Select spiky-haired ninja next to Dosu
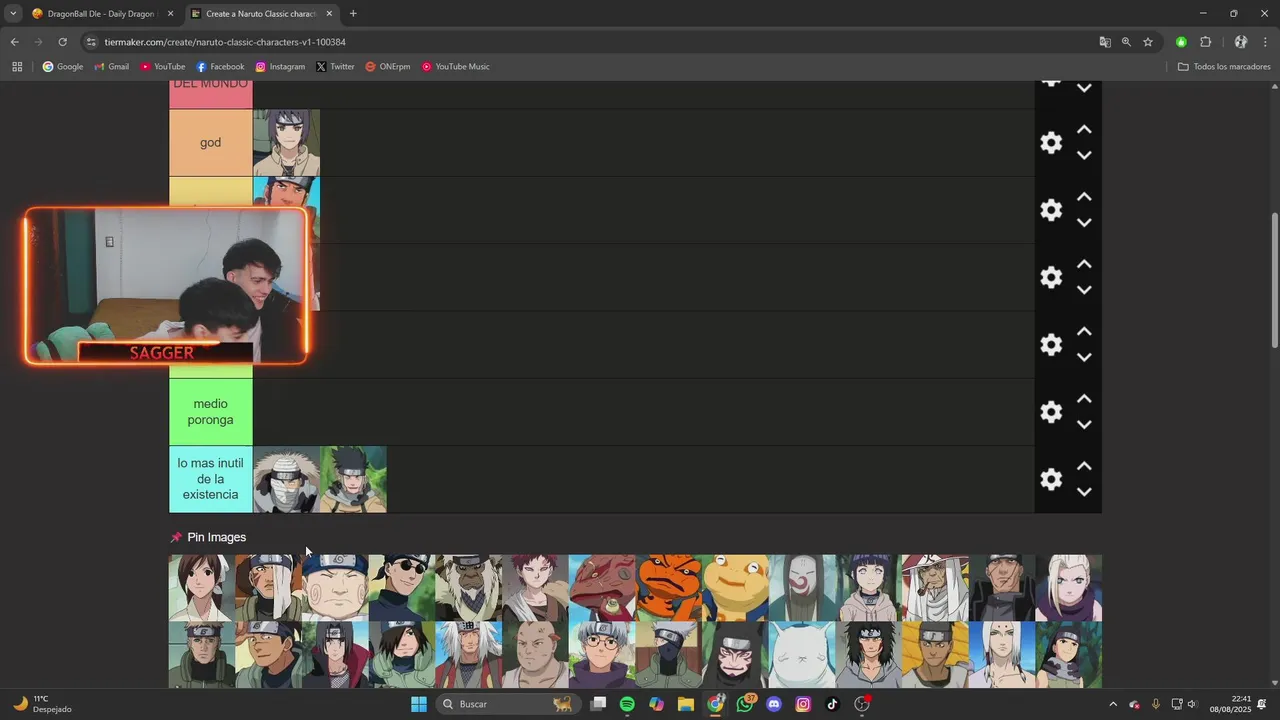 tap(353, 479)
